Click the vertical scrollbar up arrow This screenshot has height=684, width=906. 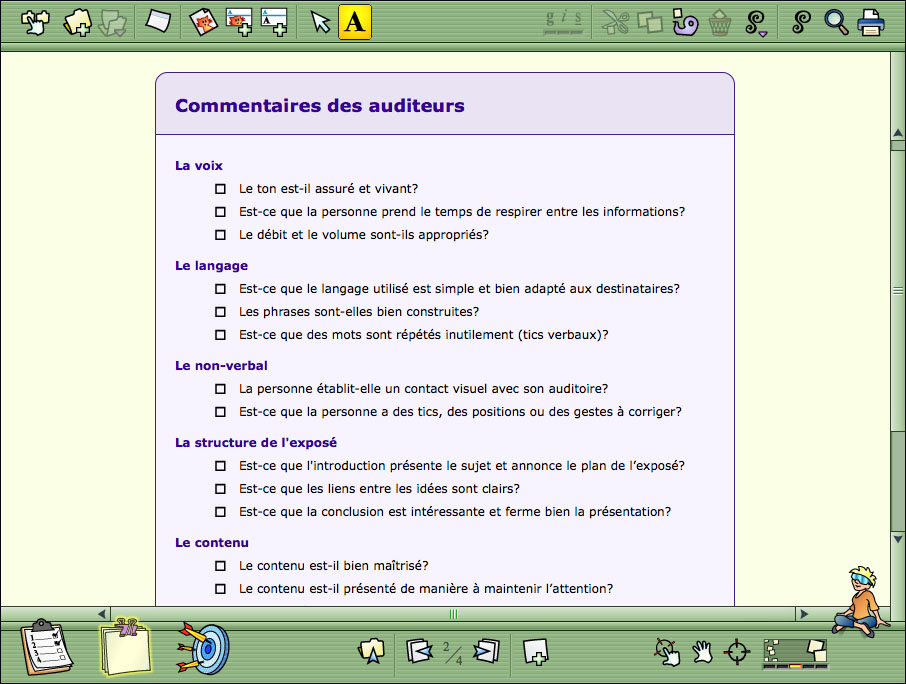pos(898,133)
